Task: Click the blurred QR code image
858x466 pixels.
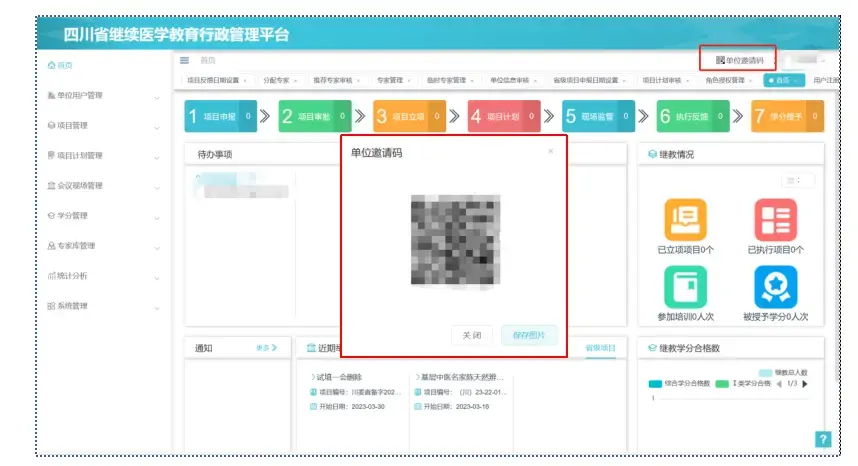Action: pyautogui.click(x=455, y=240)
